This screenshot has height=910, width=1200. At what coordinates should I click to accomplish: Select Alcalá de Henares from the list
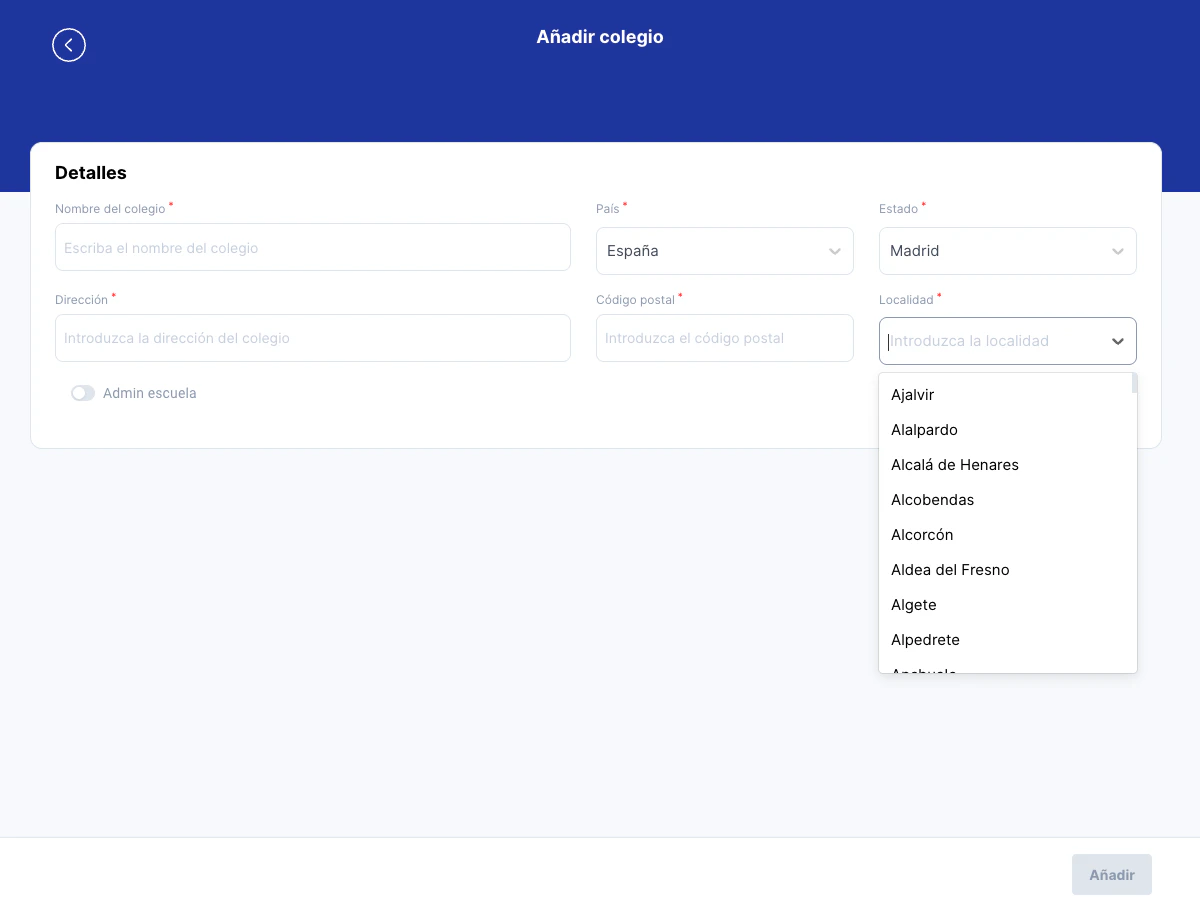pyautogui.click(x=954, y=464)
